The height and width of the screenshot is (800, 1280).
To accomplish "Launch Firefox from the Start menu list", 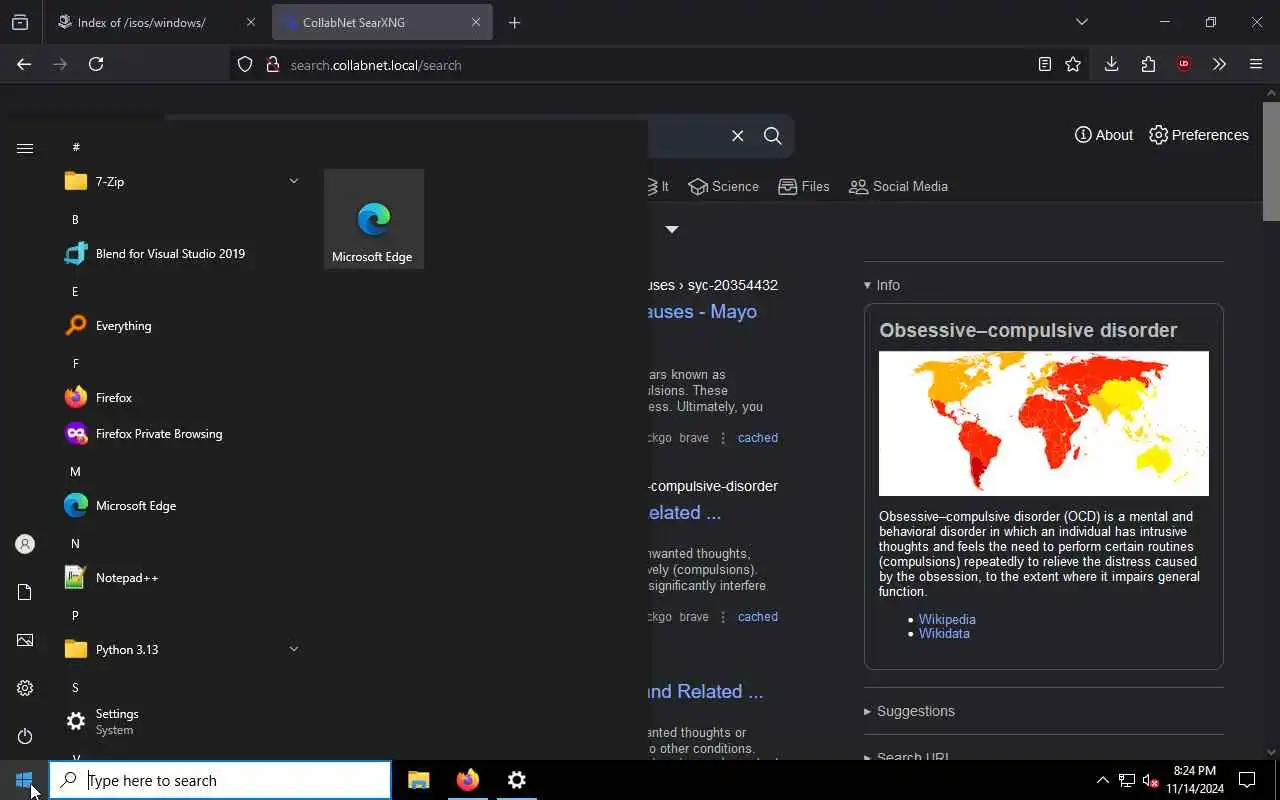I will click(182, 397).
